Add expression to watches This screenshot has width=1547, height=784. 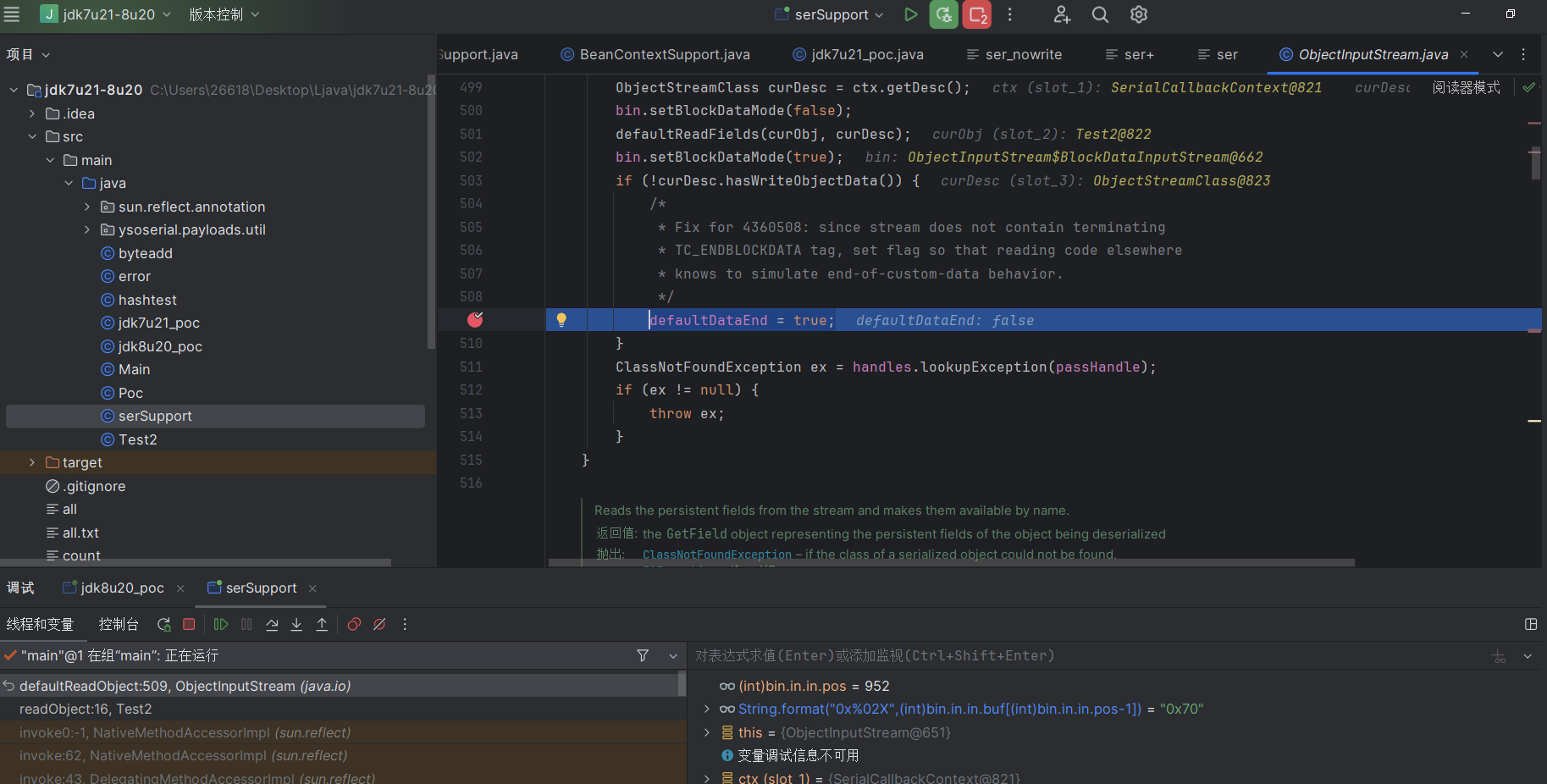(x=1499, y=656)
